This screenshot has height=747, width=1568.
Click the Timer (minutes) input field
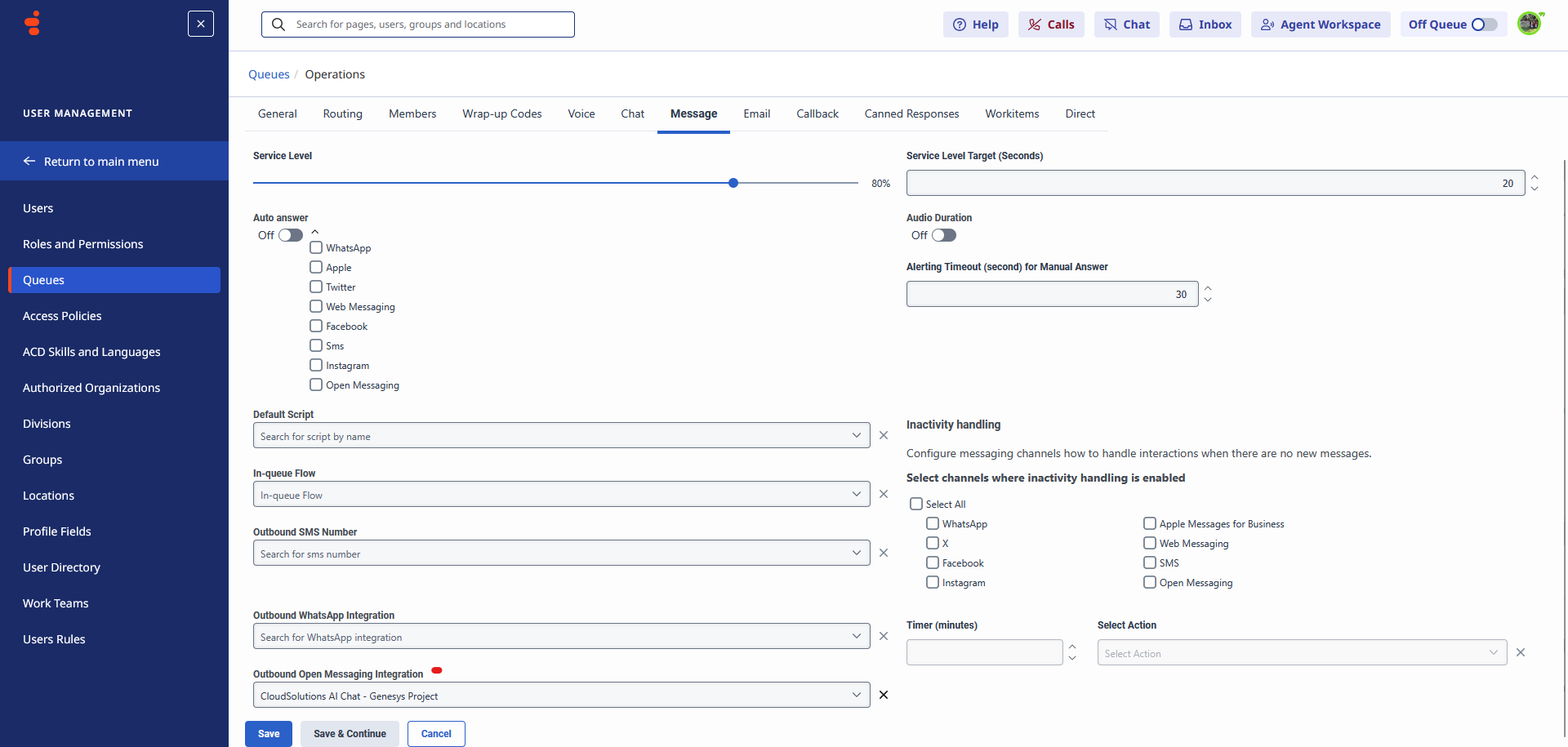click(x=984, y=653)
